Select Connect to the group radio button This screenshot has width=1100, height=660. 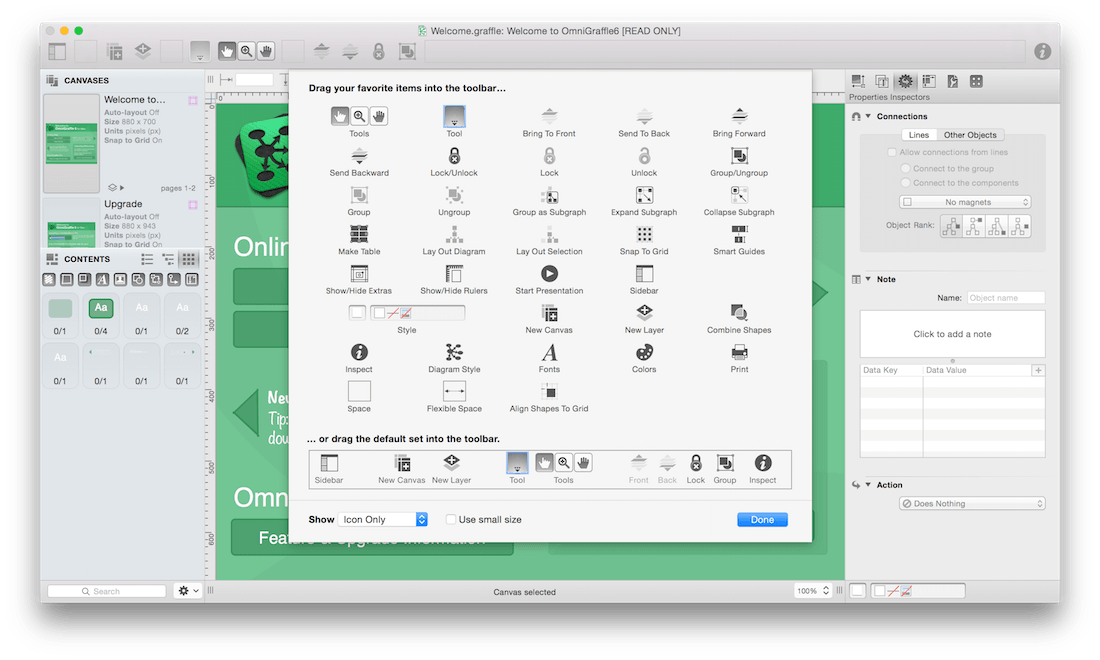pyautogui.click(x=906, y=168)
